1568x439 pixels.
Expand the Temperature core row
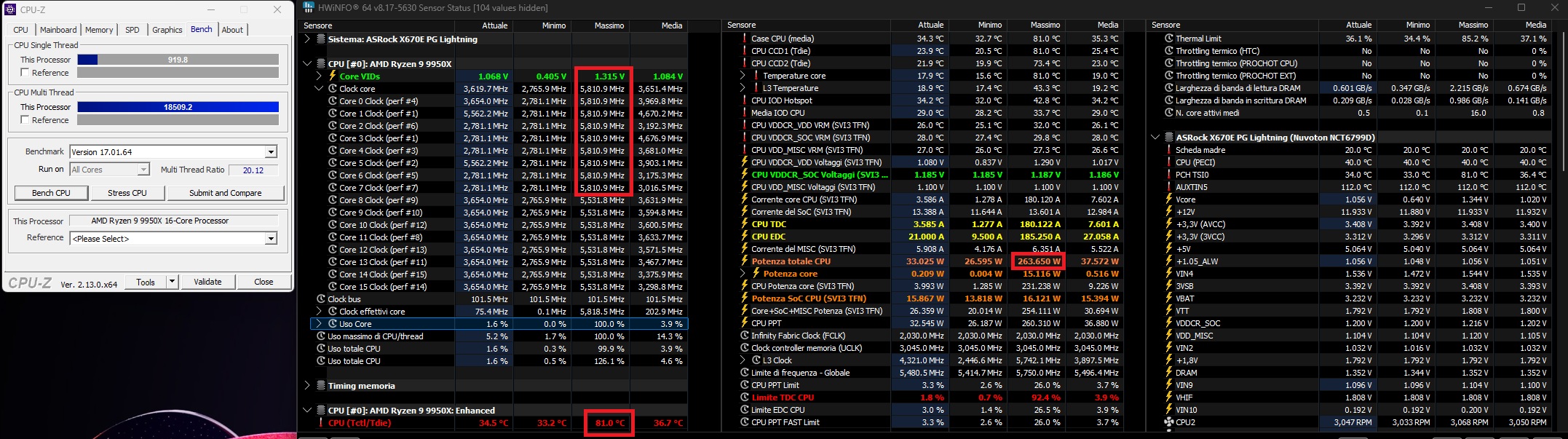[743, 76]
